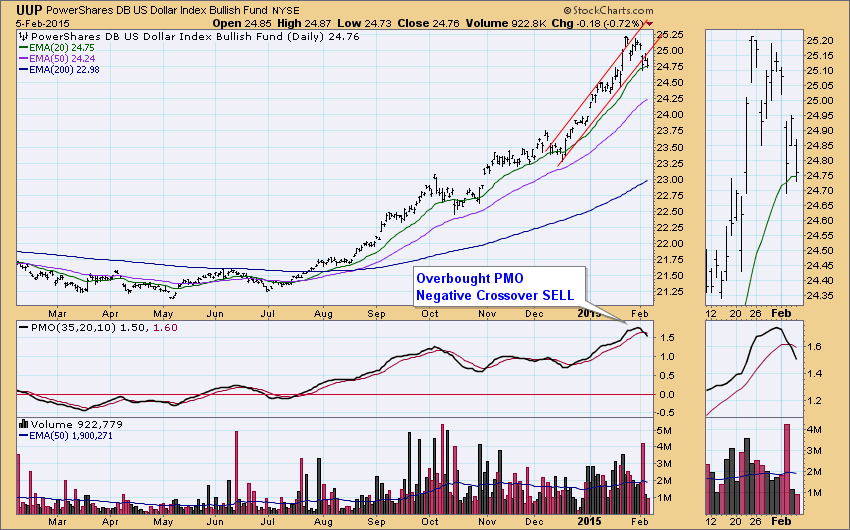Click the date 5-Feb-2015 label

(x=43, y=23)
